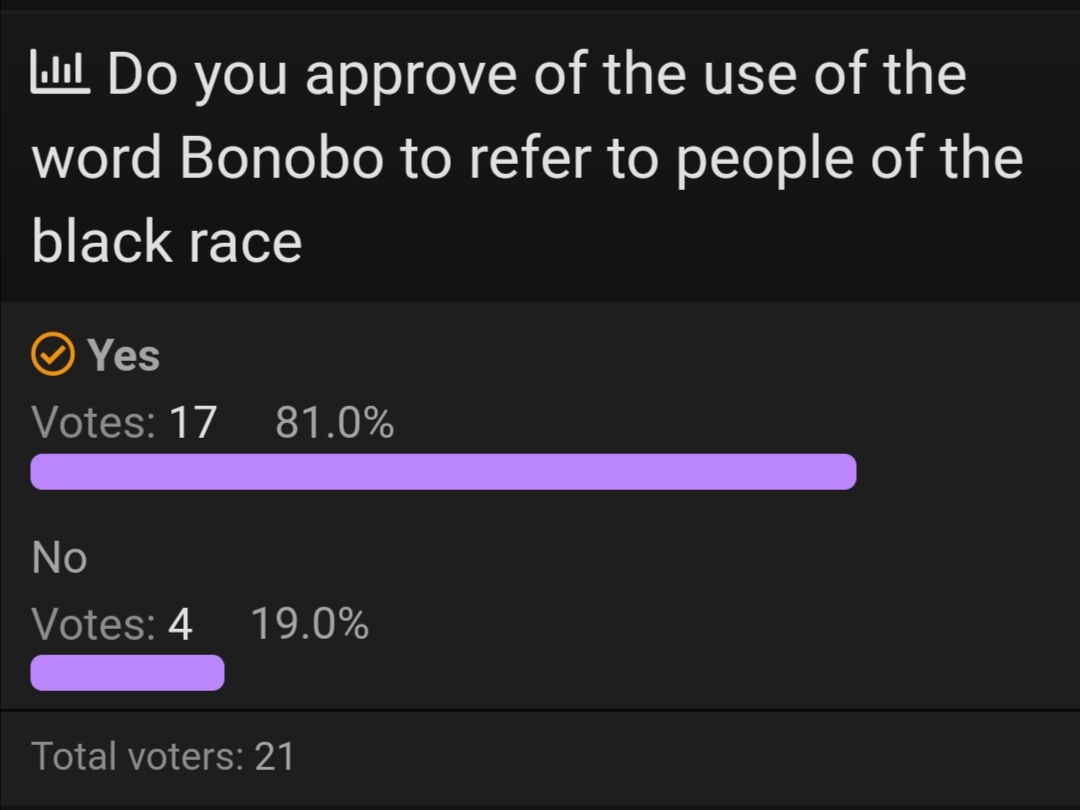The height and width of the screenshot is (810, 1080).
Task: Click the vote count number 17
Action: (194, 422)
